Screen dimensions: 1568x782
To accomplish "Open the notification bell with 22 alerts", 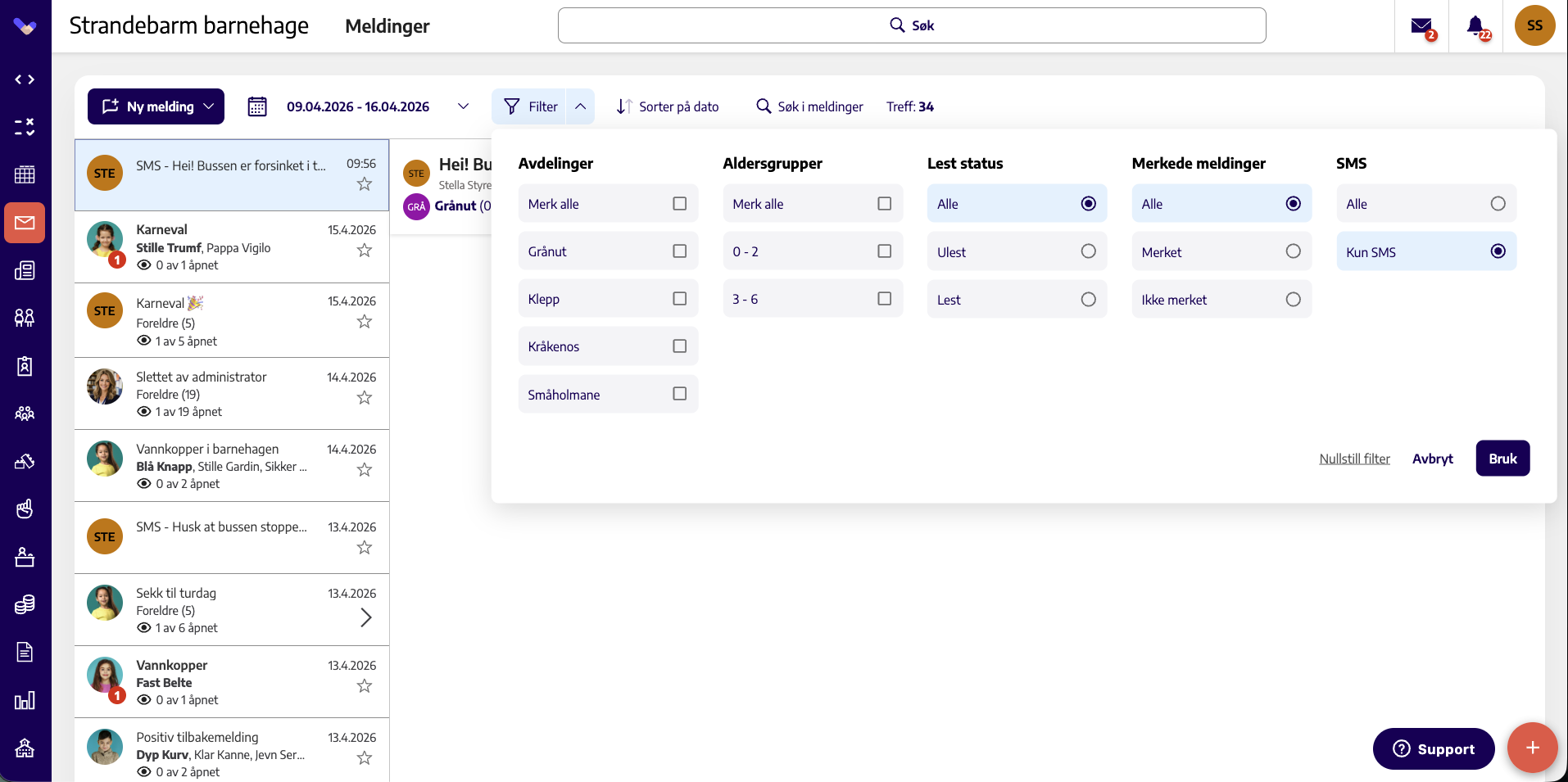I will click(1476, 26).
